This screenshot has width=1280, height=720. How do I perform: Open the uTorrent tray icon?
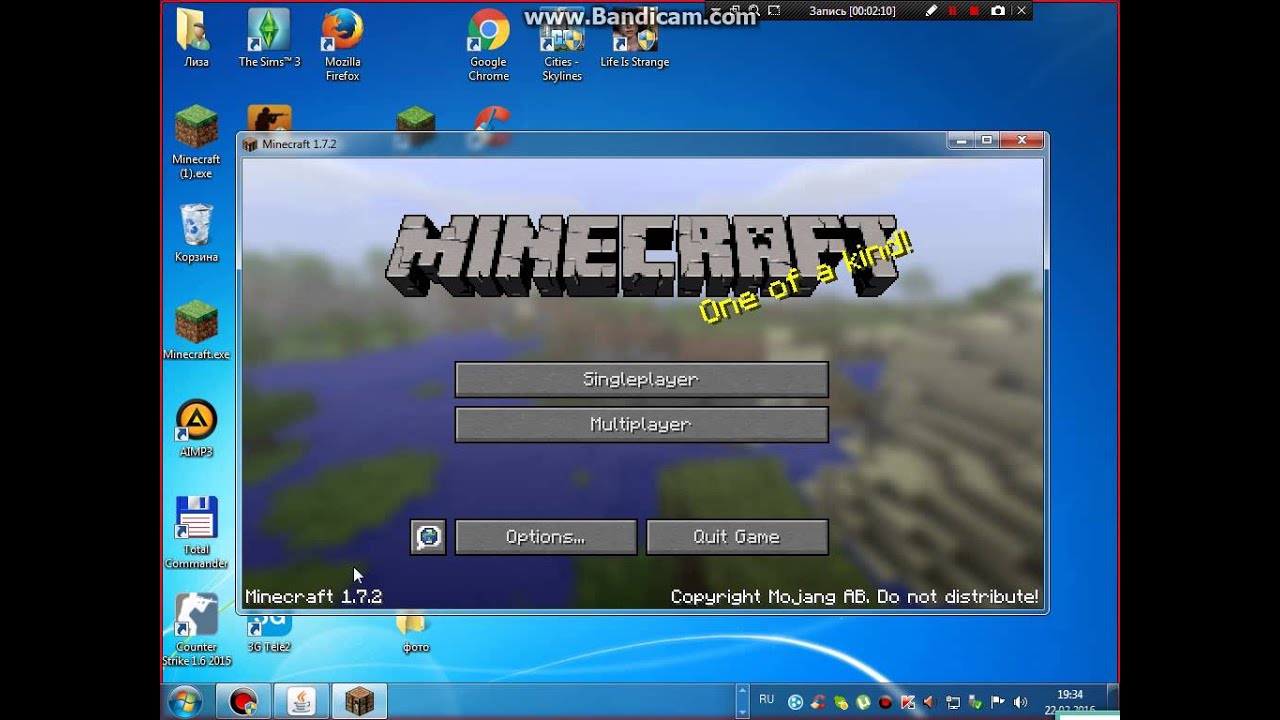[863, 702]
